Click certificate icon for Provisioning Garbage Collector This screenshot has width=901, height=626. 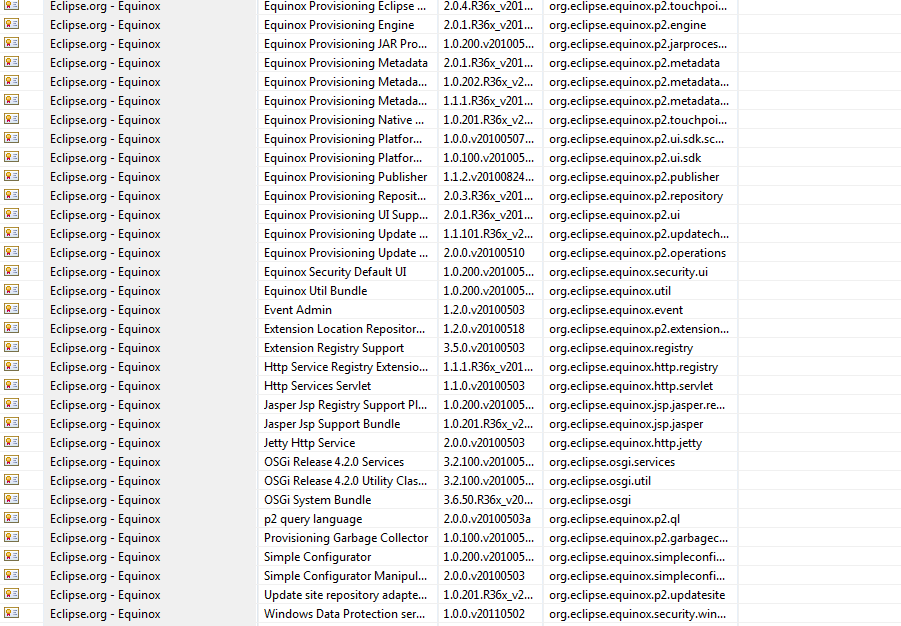[x=11, y=536]
